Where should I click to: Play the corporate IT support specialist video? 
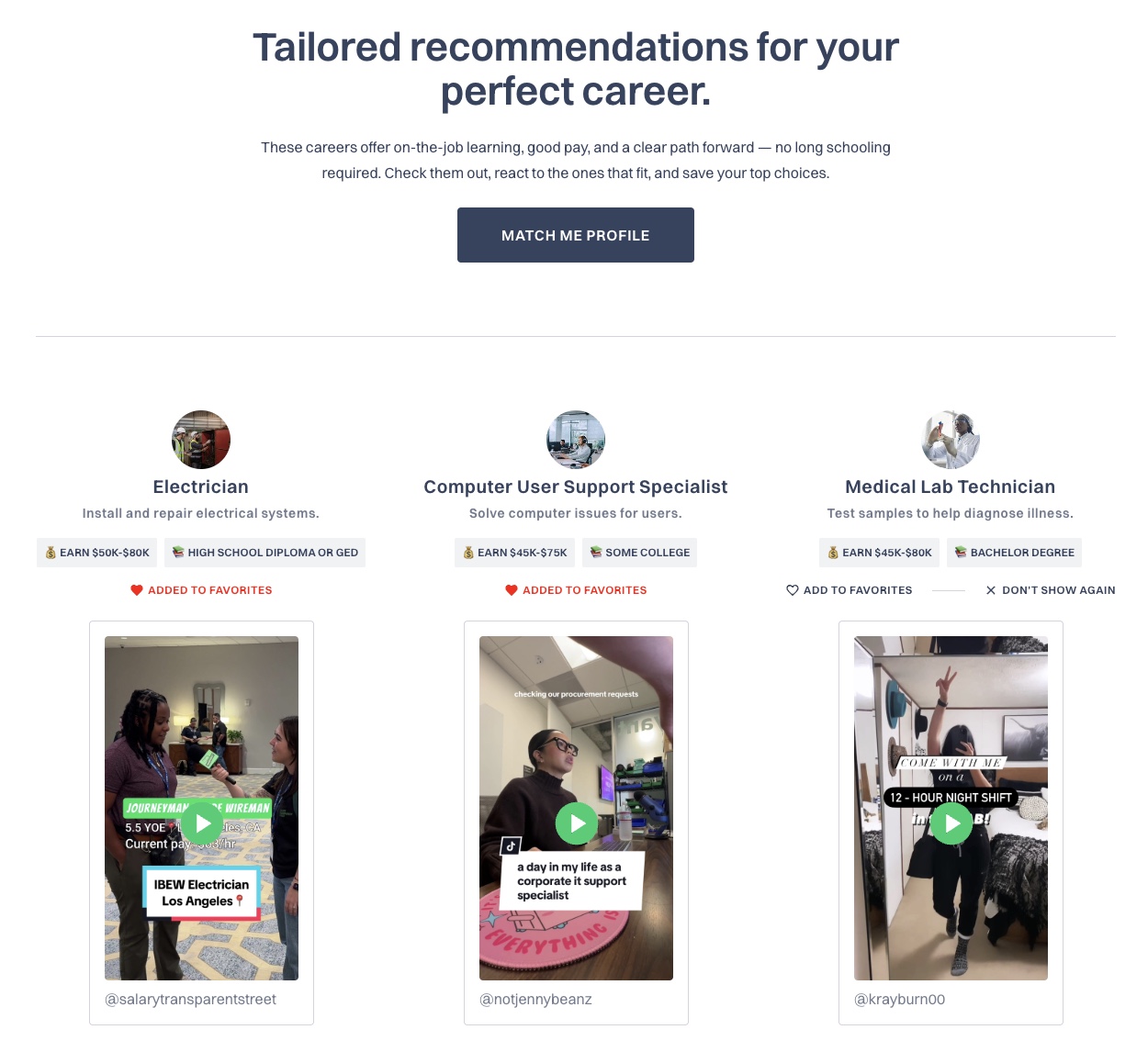tap(577, 823)
